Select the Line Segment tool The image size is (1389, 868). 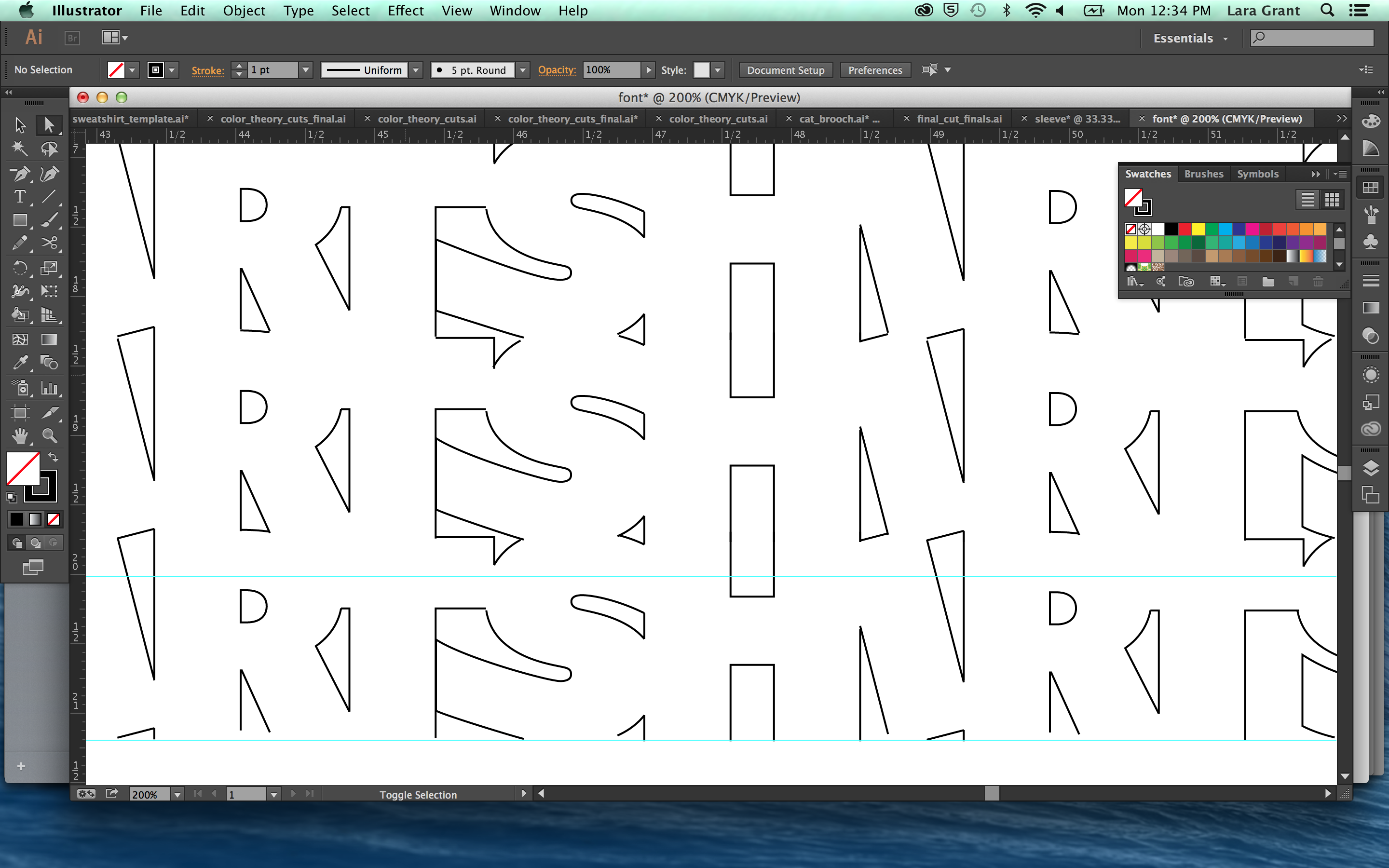[49, 196]
